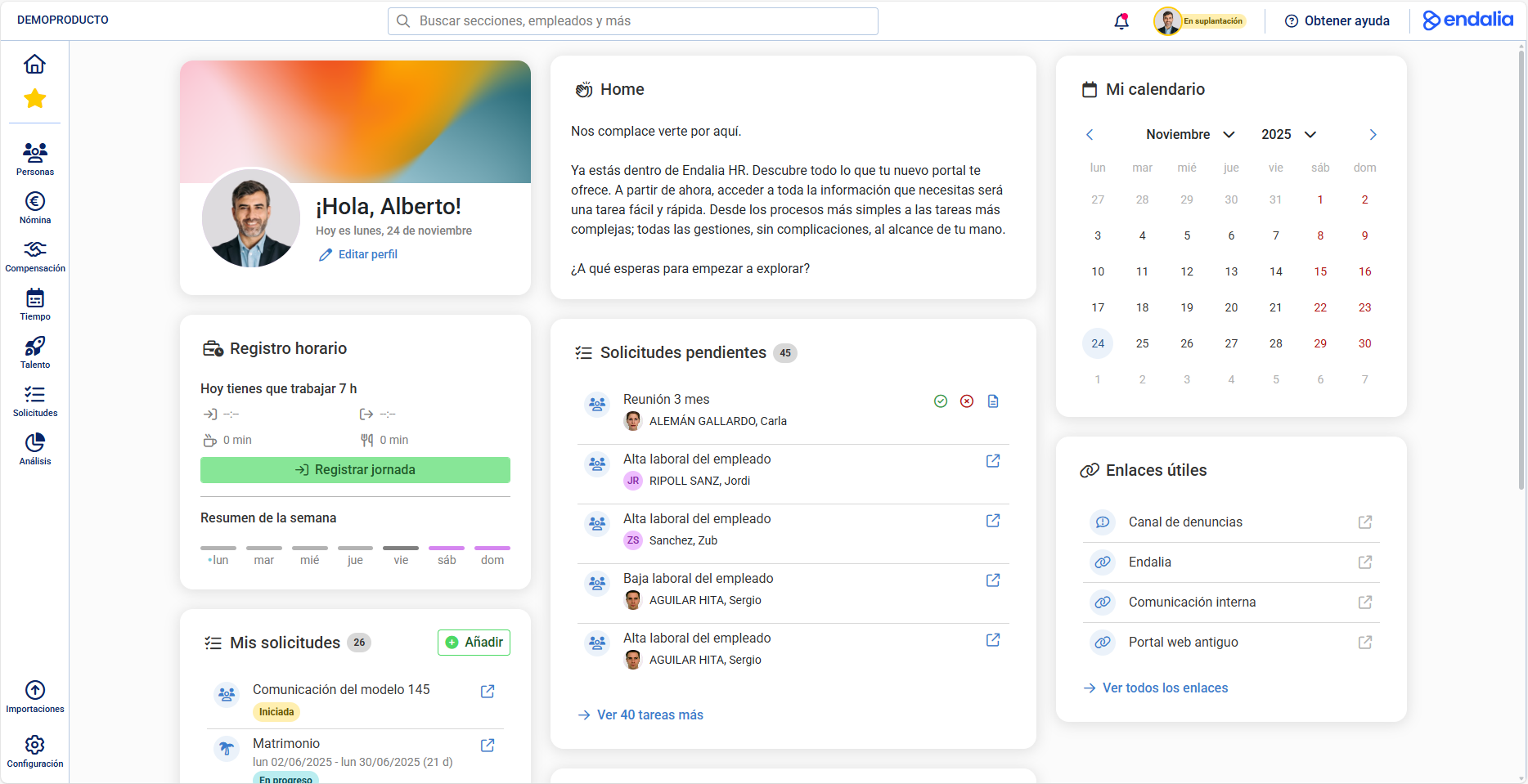This screenshot has height=784, width=1528.
Task: Click the sábado bar in weekly summary
Action: tap(447, 548)
